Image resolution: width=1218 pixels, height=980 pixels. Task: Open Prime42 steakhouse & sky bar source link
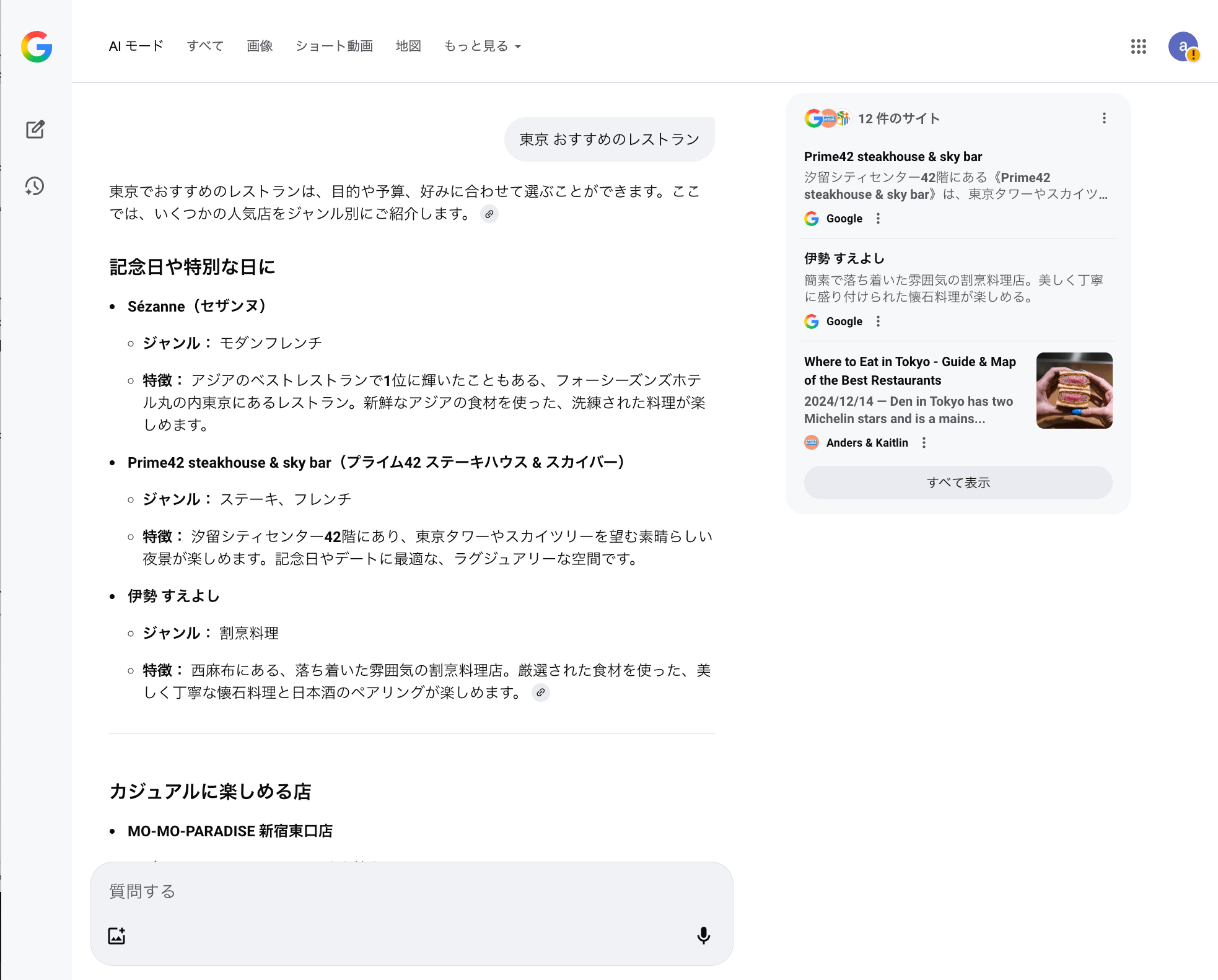[893, 157]
